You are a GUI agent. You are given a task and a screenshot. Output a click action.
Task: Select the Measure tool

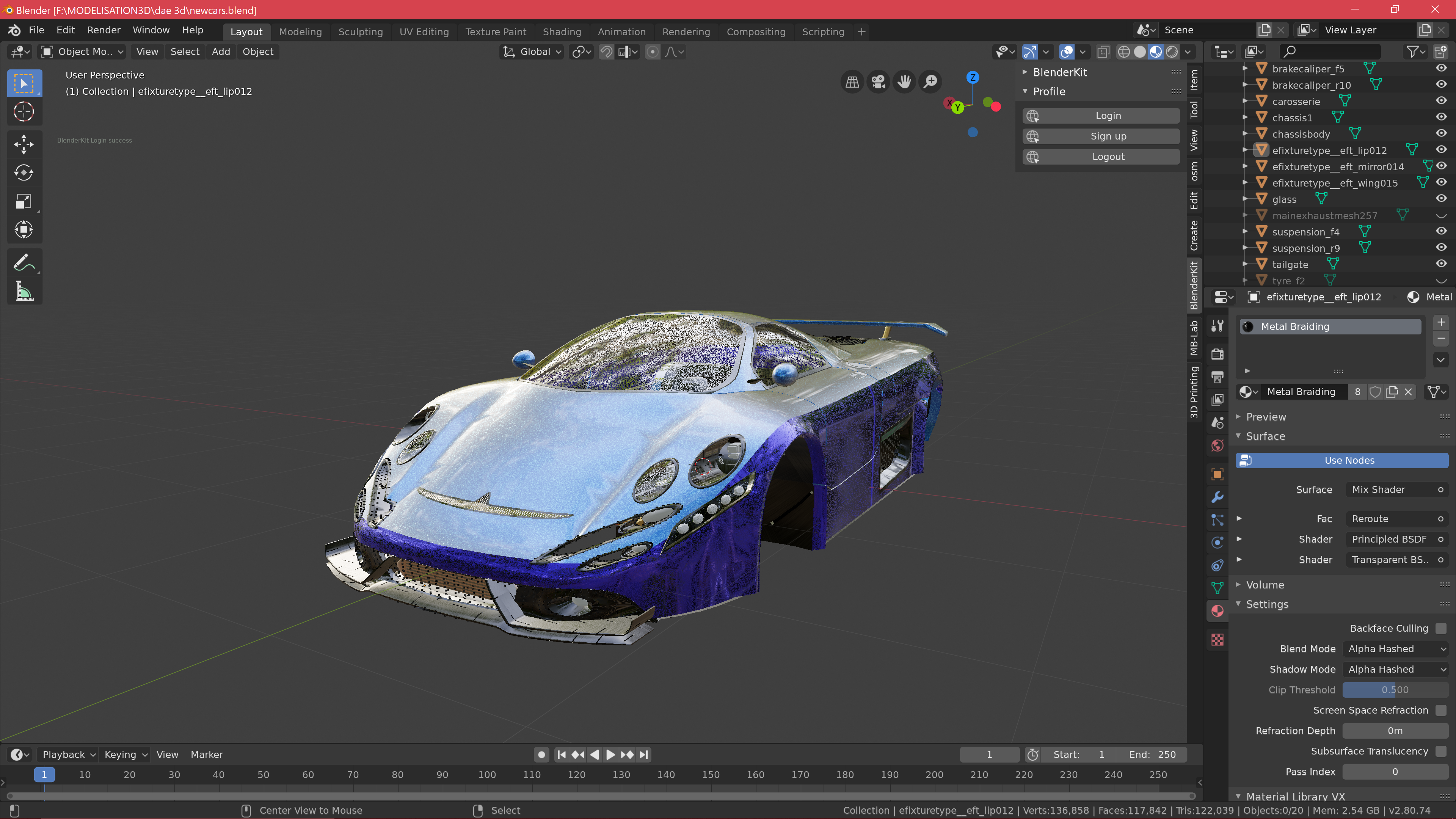[24, 291]
